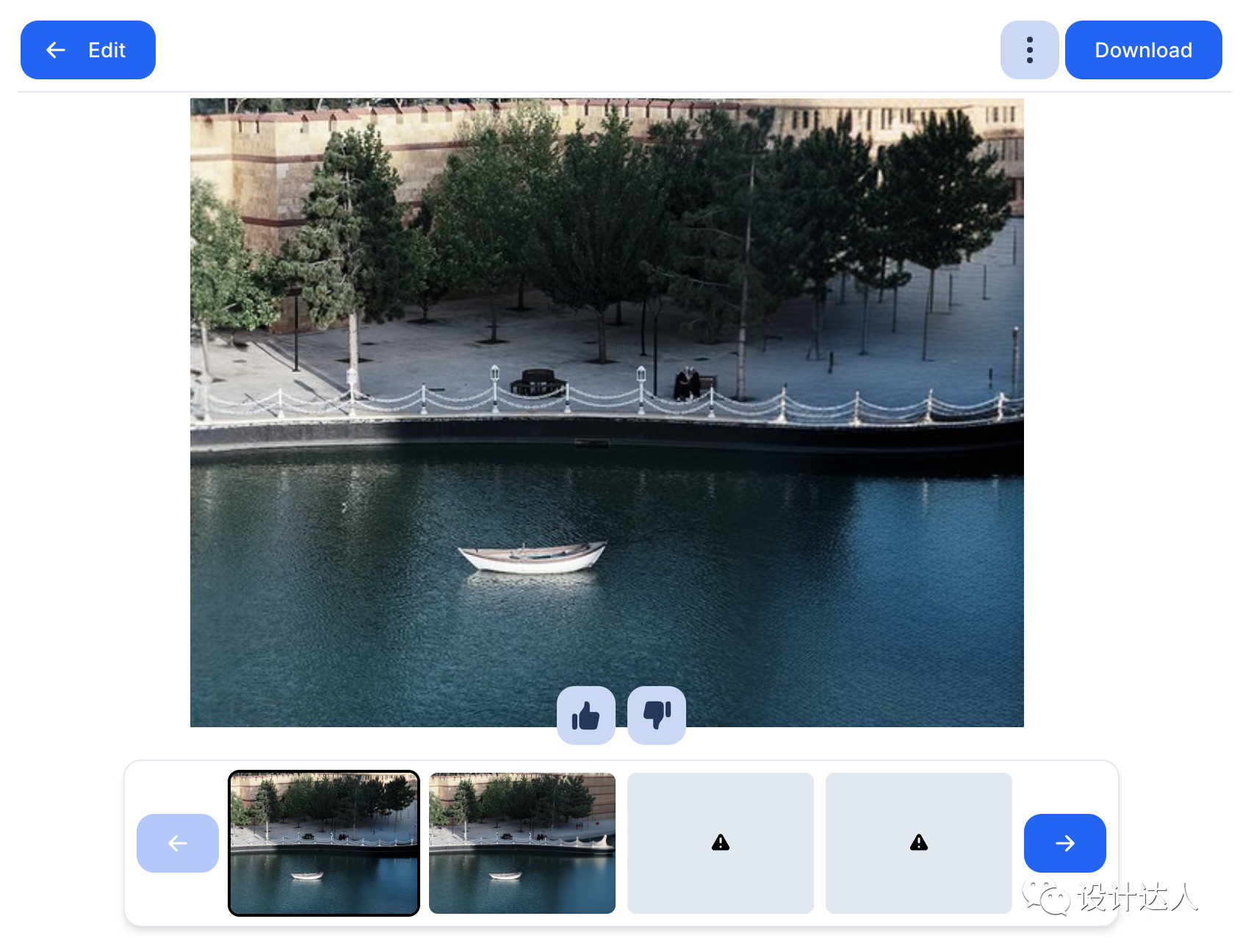The image size is (1240, 952).
Task: Select the first highlighted lake thumbnail
Action: [324, 843]
